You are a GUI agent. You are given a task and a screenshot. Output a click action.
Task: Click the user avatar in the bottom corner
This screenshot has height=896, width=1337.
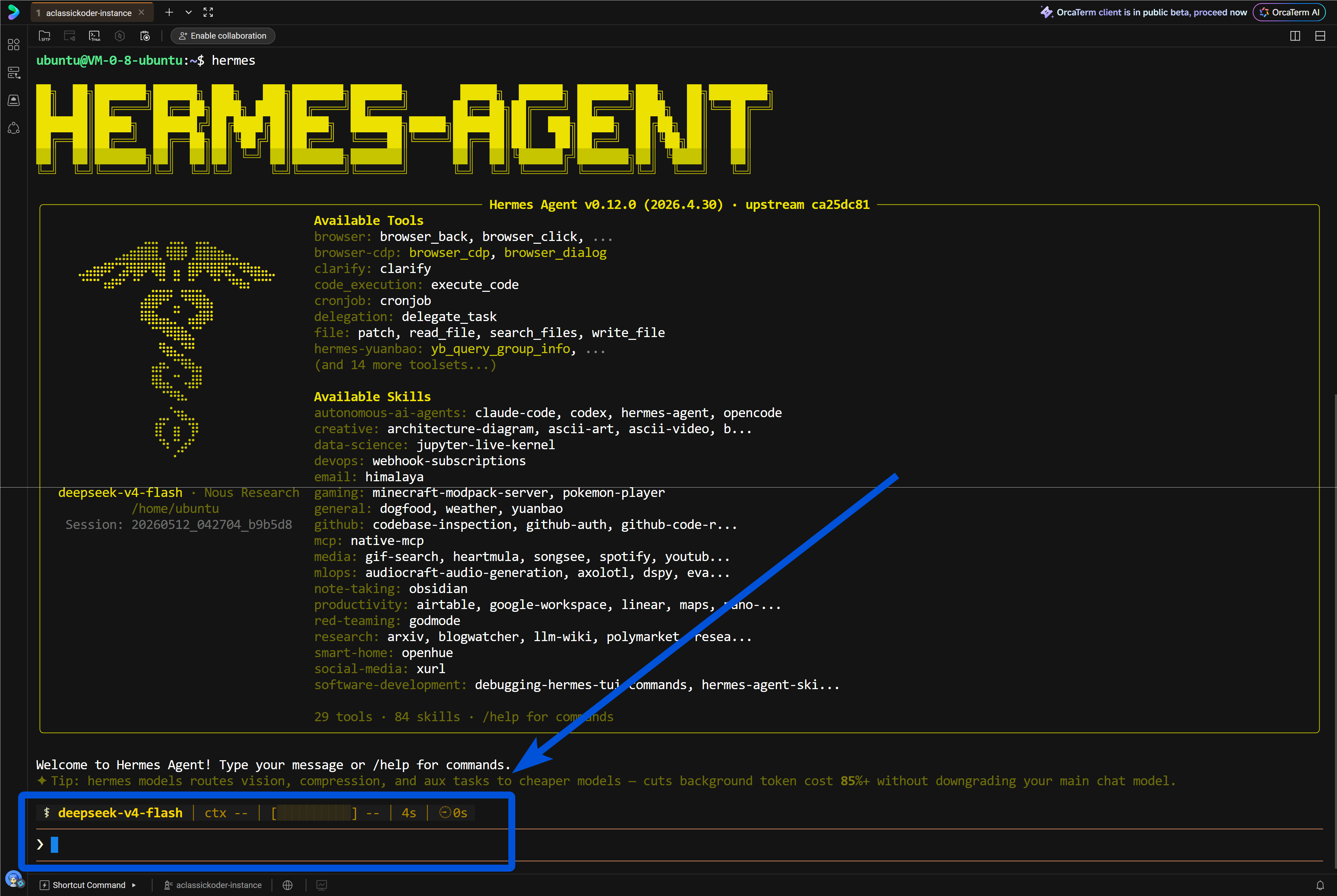(14, 879)
